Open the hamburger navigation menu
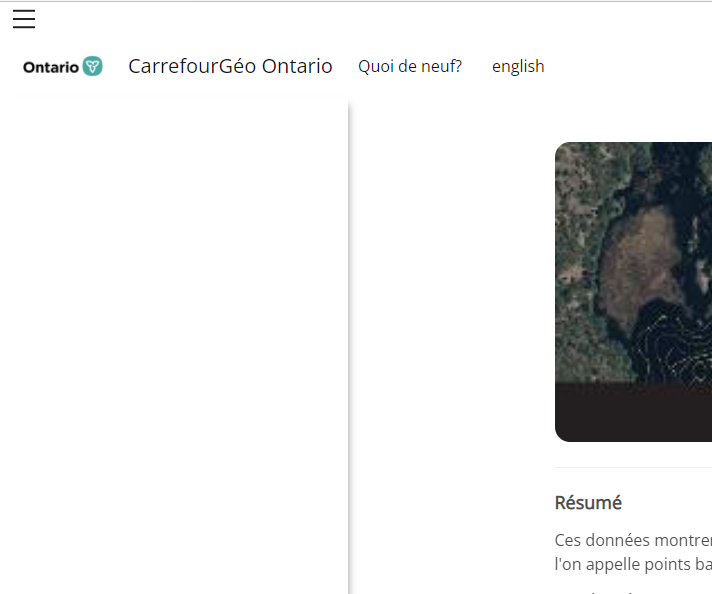 click(24, 19)
